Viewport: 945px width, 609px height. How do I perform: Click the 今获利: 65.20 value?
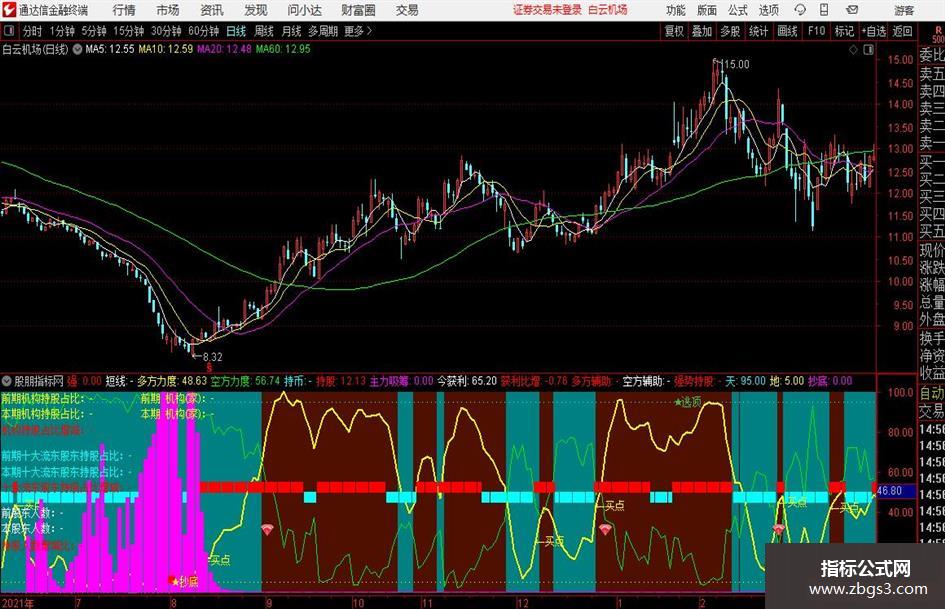coord(467,381)
